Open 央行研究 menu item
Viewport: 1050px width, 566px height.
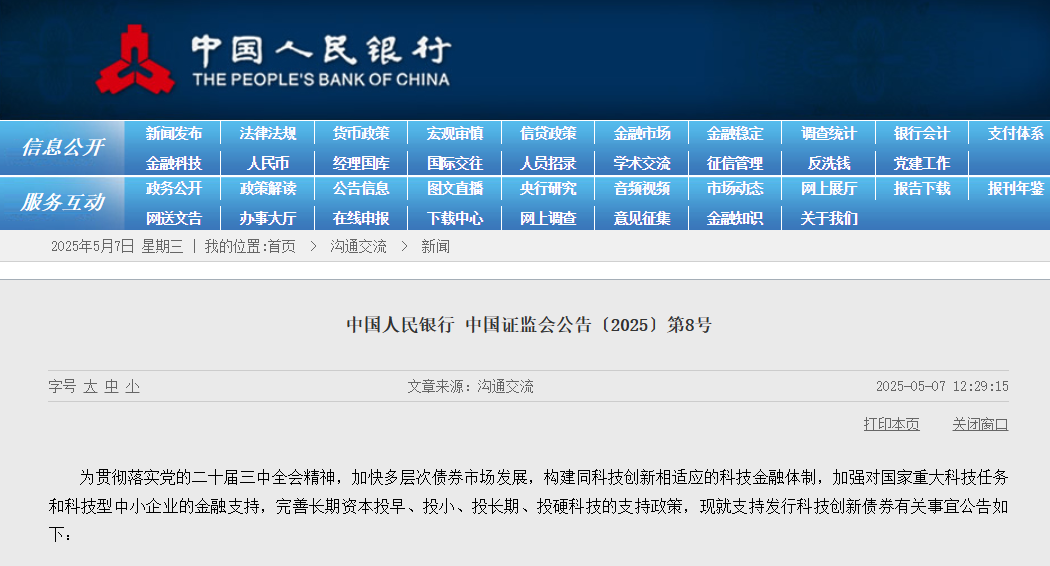point(548,189)
